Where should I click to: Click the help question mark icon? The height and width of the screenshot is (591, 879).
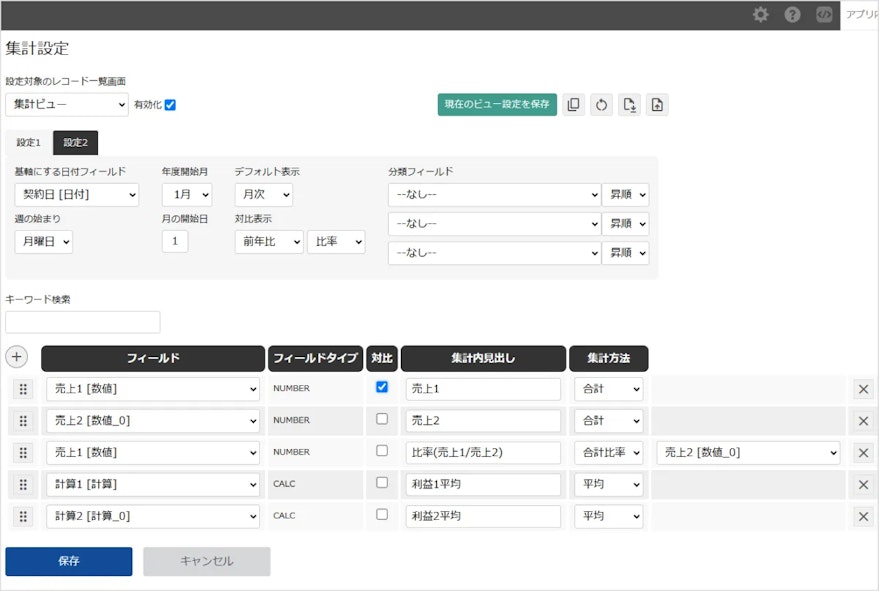(791, 15)
